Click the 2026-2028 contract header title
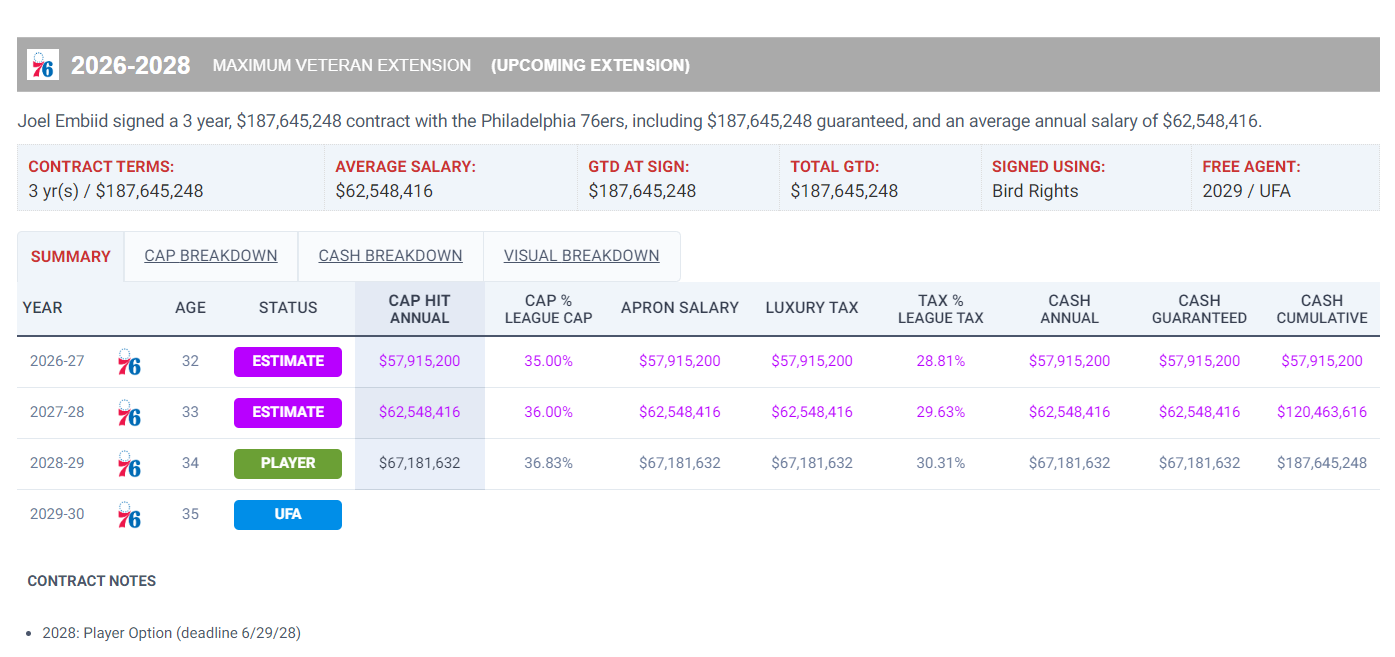Screen dimensions: 1395x657 tap(131, 65)
